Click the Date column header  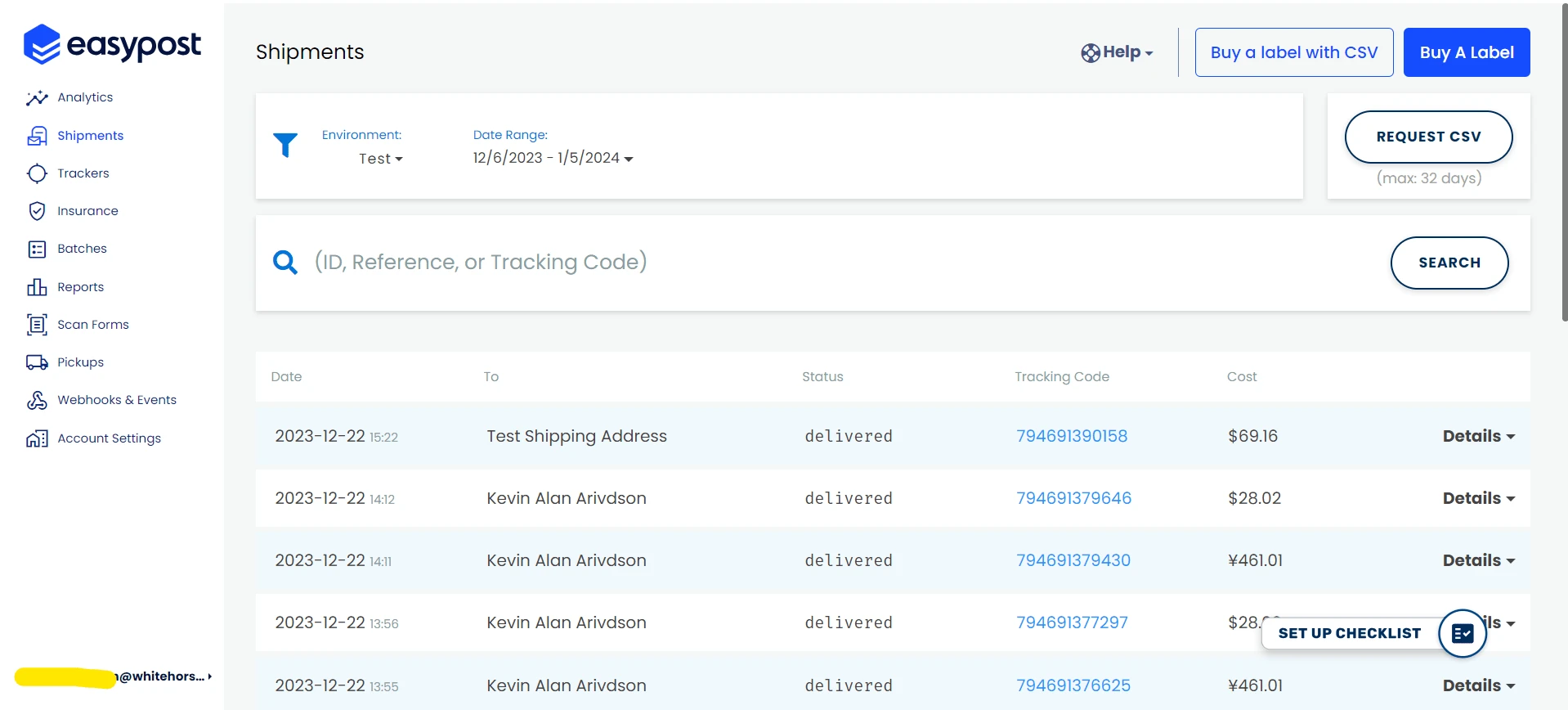click(x=286, y=376)
